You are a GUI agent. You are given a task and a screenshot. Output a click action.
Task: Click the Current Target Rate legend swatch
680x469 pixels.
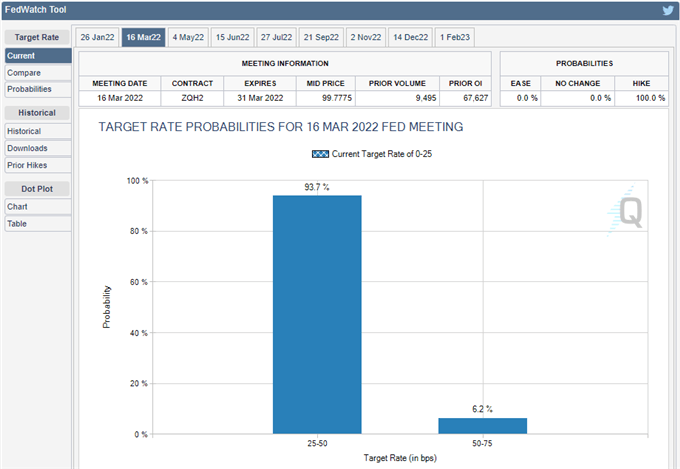pos(320,154)
